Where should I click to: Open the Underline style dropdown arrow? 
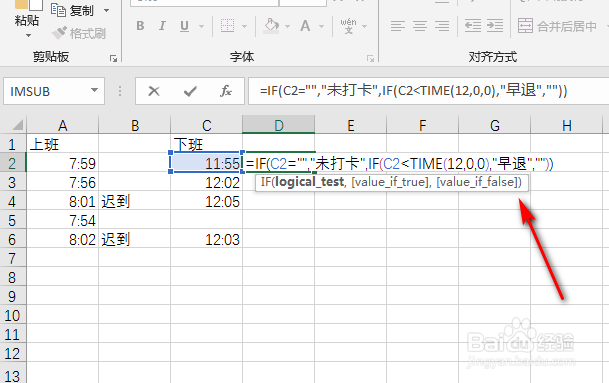pyautogui.click(x=202, y=26)
